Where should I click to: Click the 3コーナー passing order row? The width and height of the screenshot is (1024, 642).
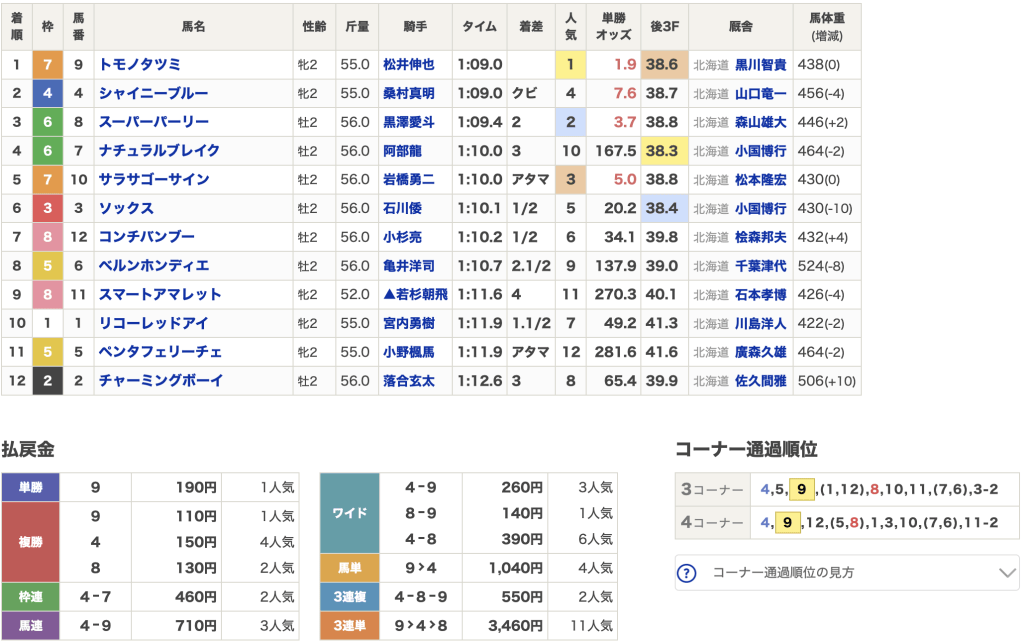847,489
